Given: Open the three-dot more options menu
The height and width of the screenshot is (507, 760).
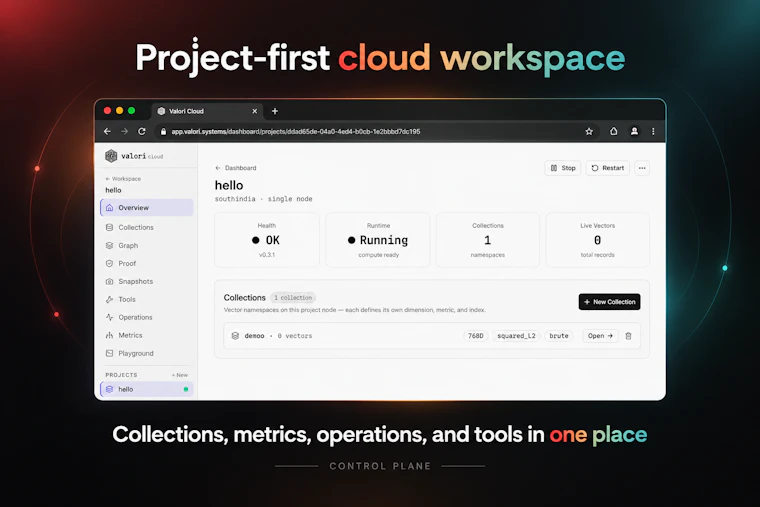Looking at the screenshot, I should pyautogui.click(x=642, y=168).
